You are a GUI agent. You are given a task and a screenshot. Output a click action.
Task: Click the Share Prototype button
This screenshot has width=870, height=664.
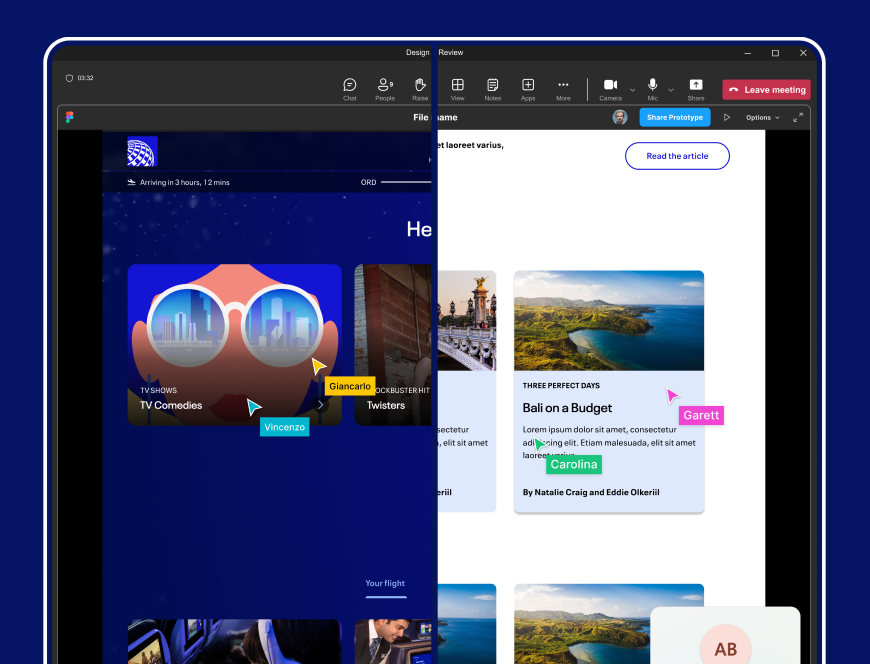point(675,118)
